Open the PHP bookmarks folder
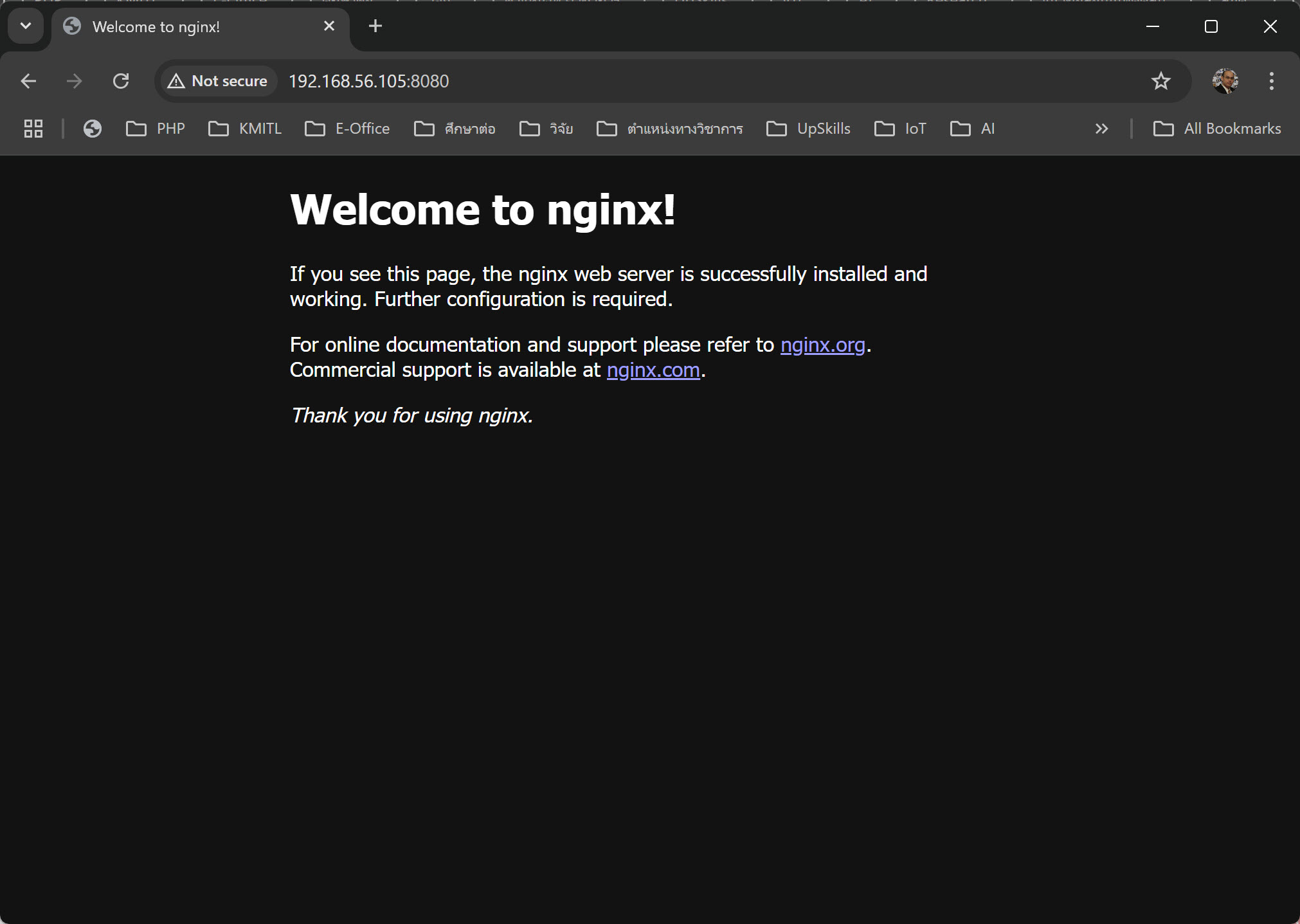The height and width of the screenshot is (924, 1300). click(x=156, y=129)
